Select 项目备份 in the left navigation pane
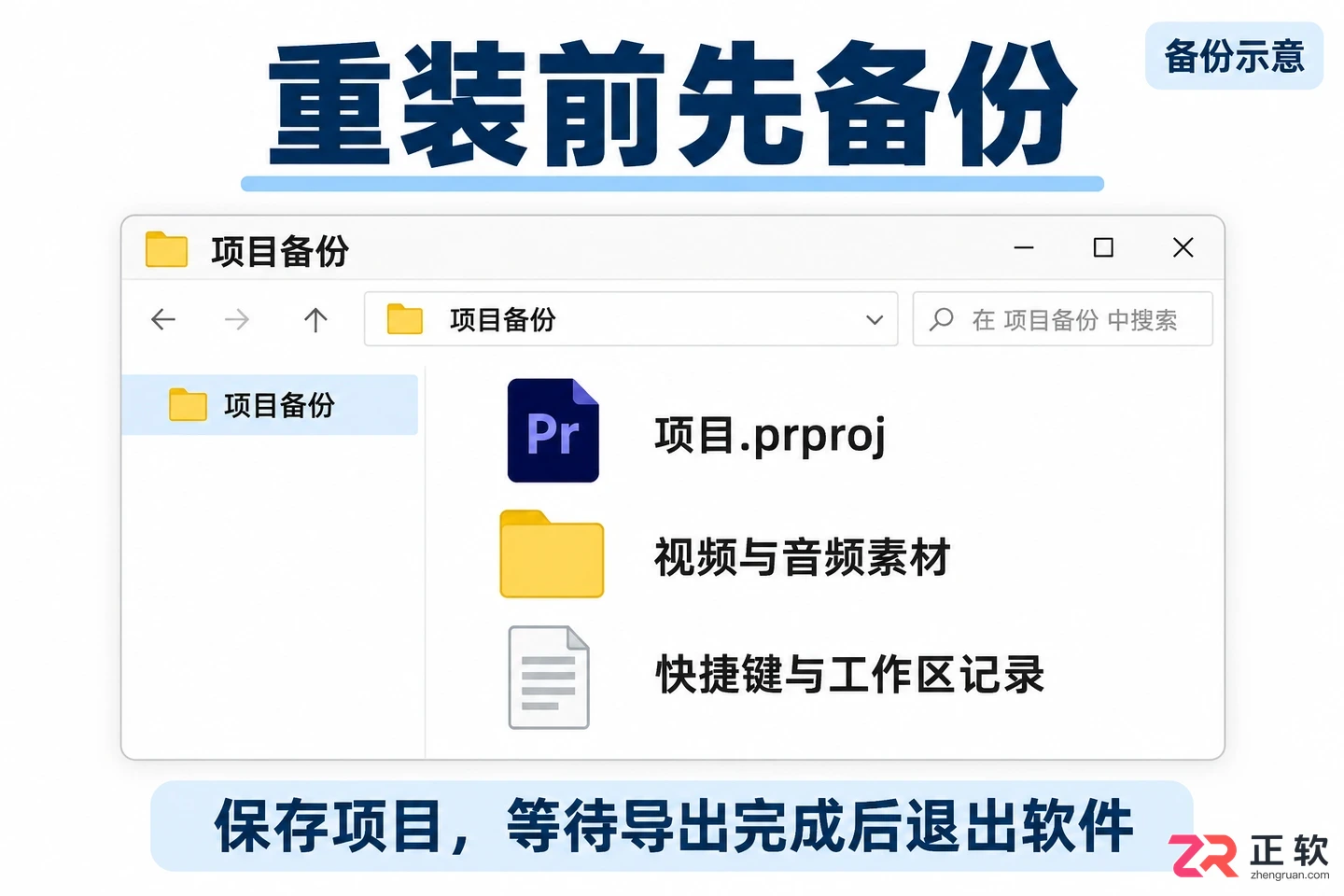 point(270,405)
